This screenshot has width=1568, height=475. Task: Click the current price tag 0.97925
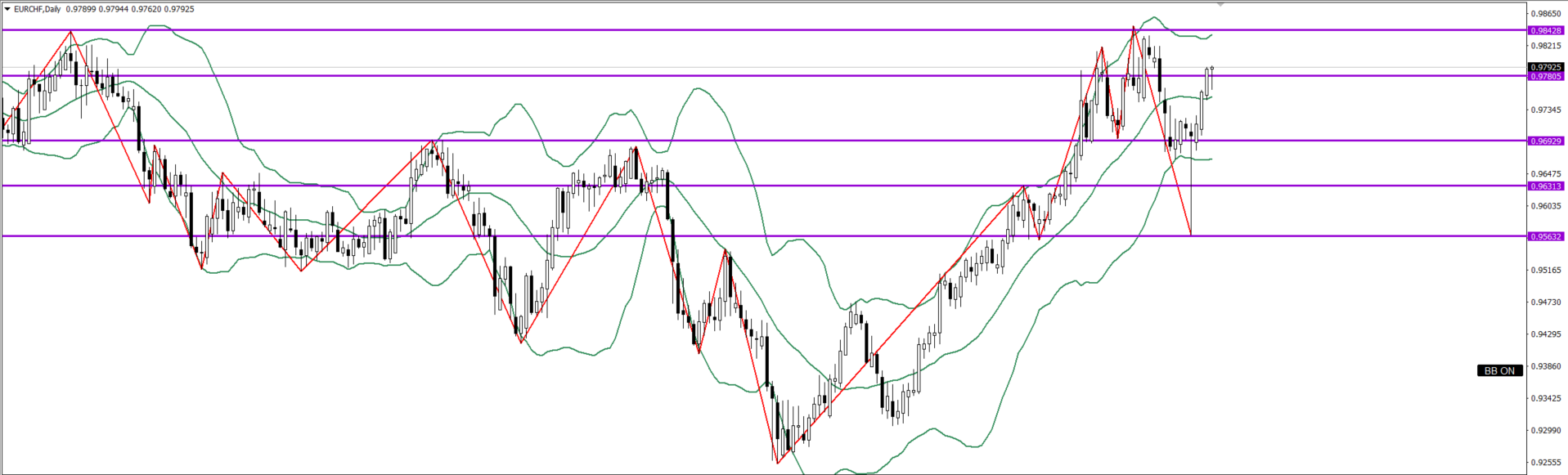[1545, 67]
